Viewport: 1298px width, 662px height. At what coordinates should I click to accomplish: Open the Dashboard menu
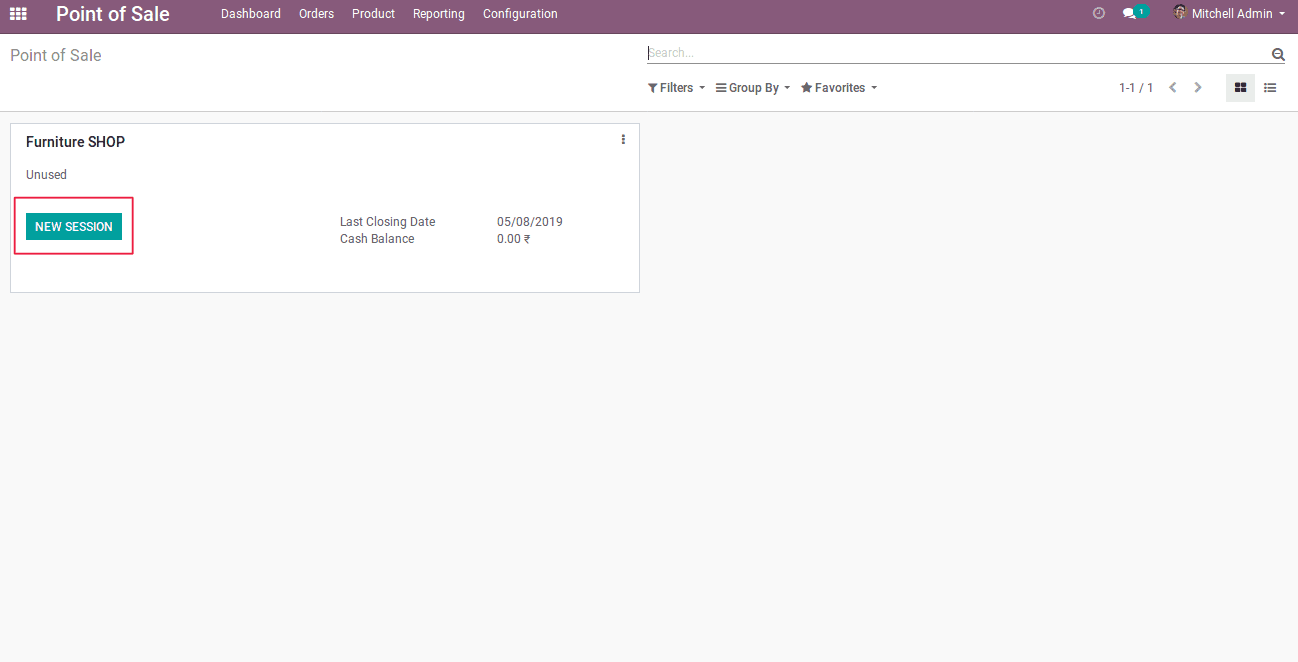tap(251, 14)
